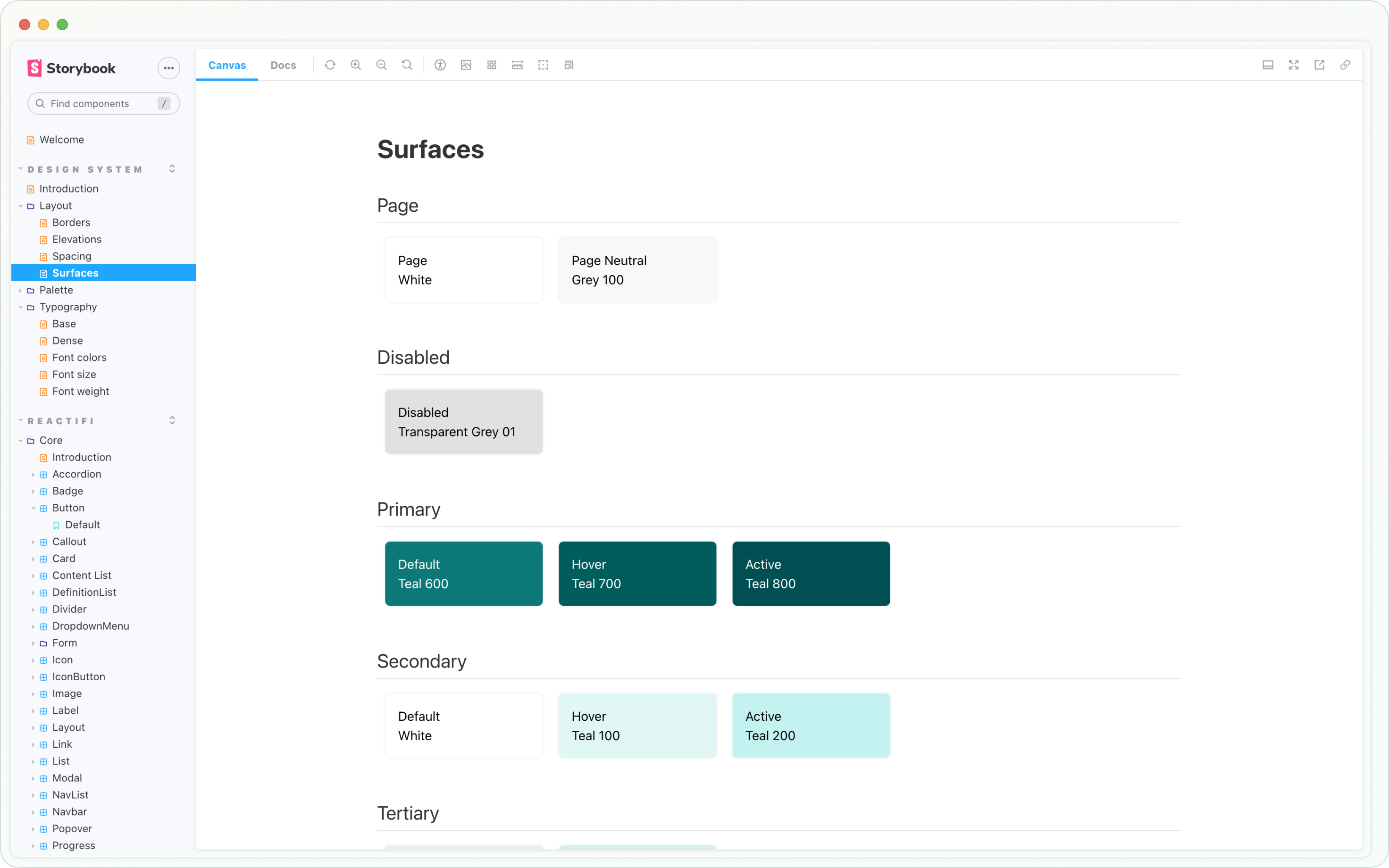This screenshot has height=868, width=1389.
Task: Open canvas in new tab icon
Action: coord(1320,65)
